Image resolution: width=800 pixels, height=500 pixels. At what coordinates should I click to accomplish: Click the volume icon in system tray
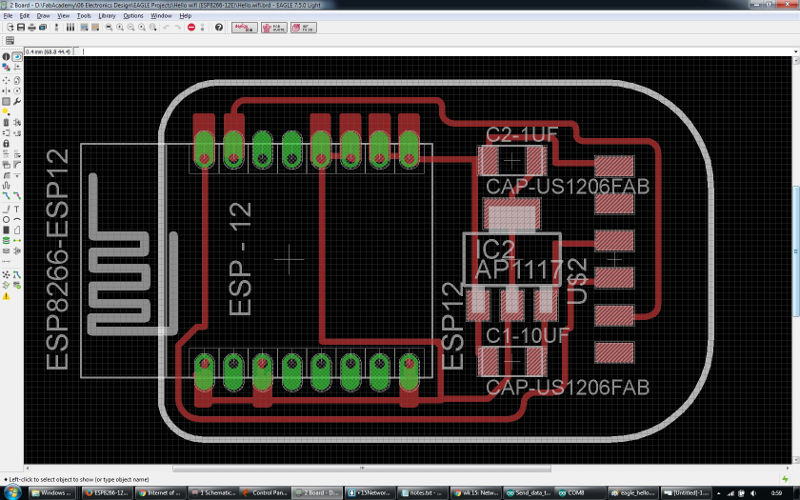753,493
